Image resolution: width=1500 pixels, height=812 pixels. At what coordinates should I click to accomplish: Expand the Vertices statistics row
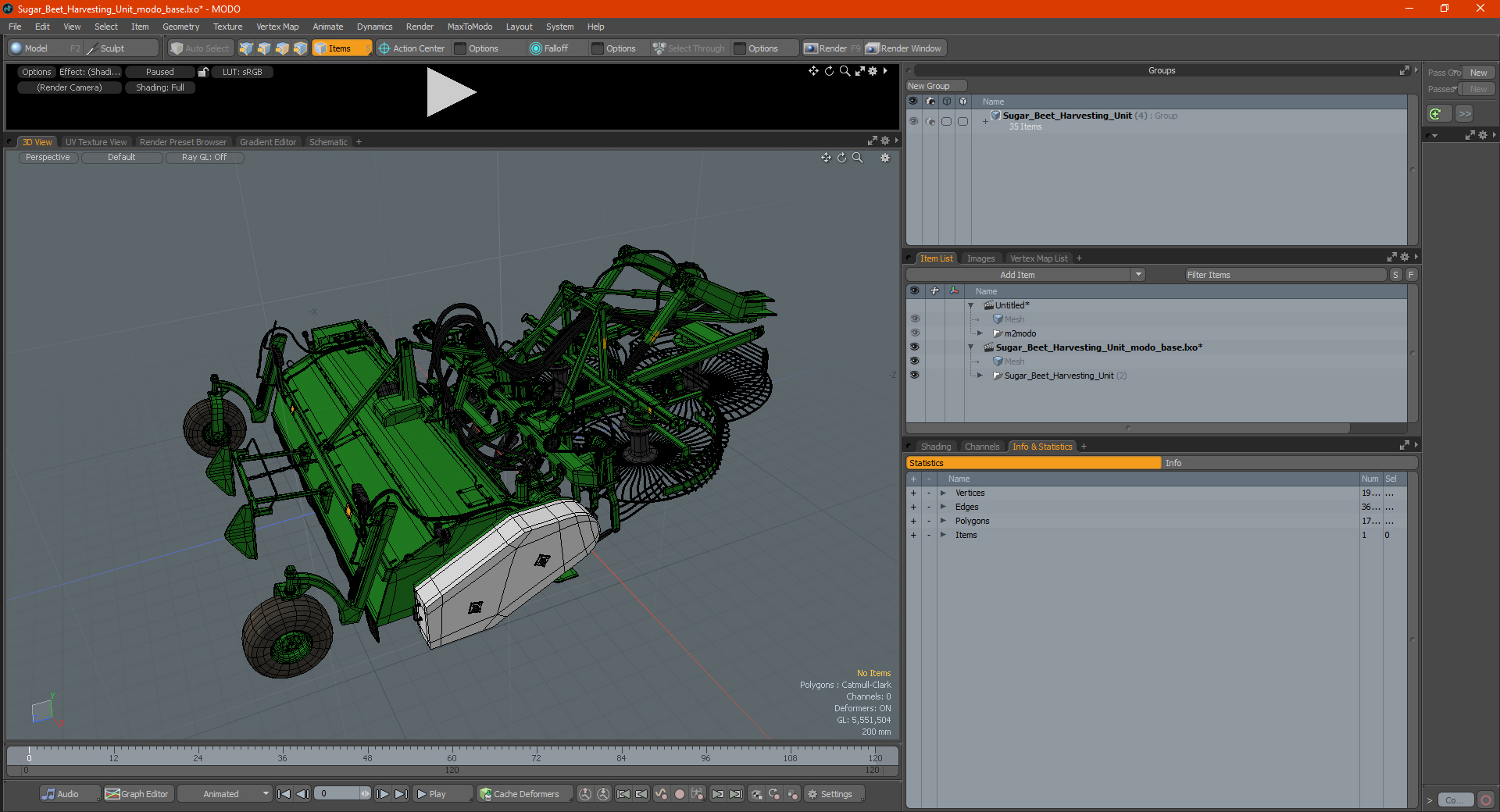pos(943,493)
